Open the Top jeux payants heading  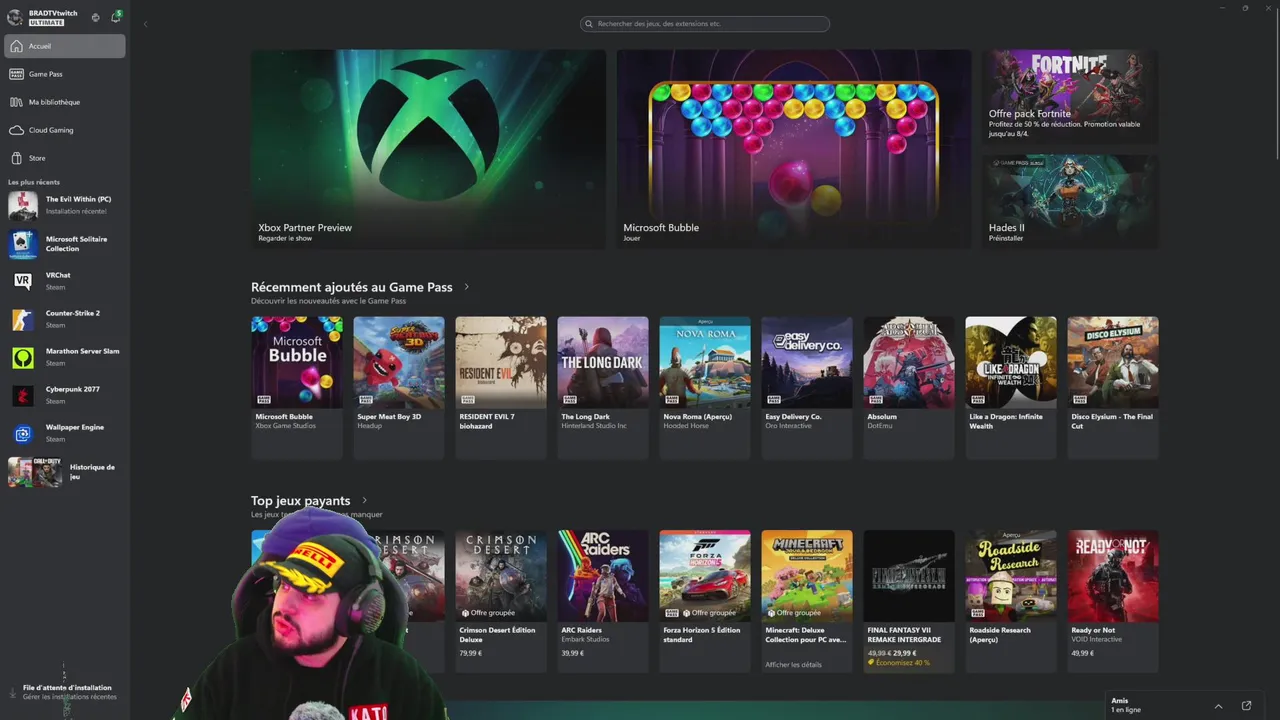tap(301, 501)
